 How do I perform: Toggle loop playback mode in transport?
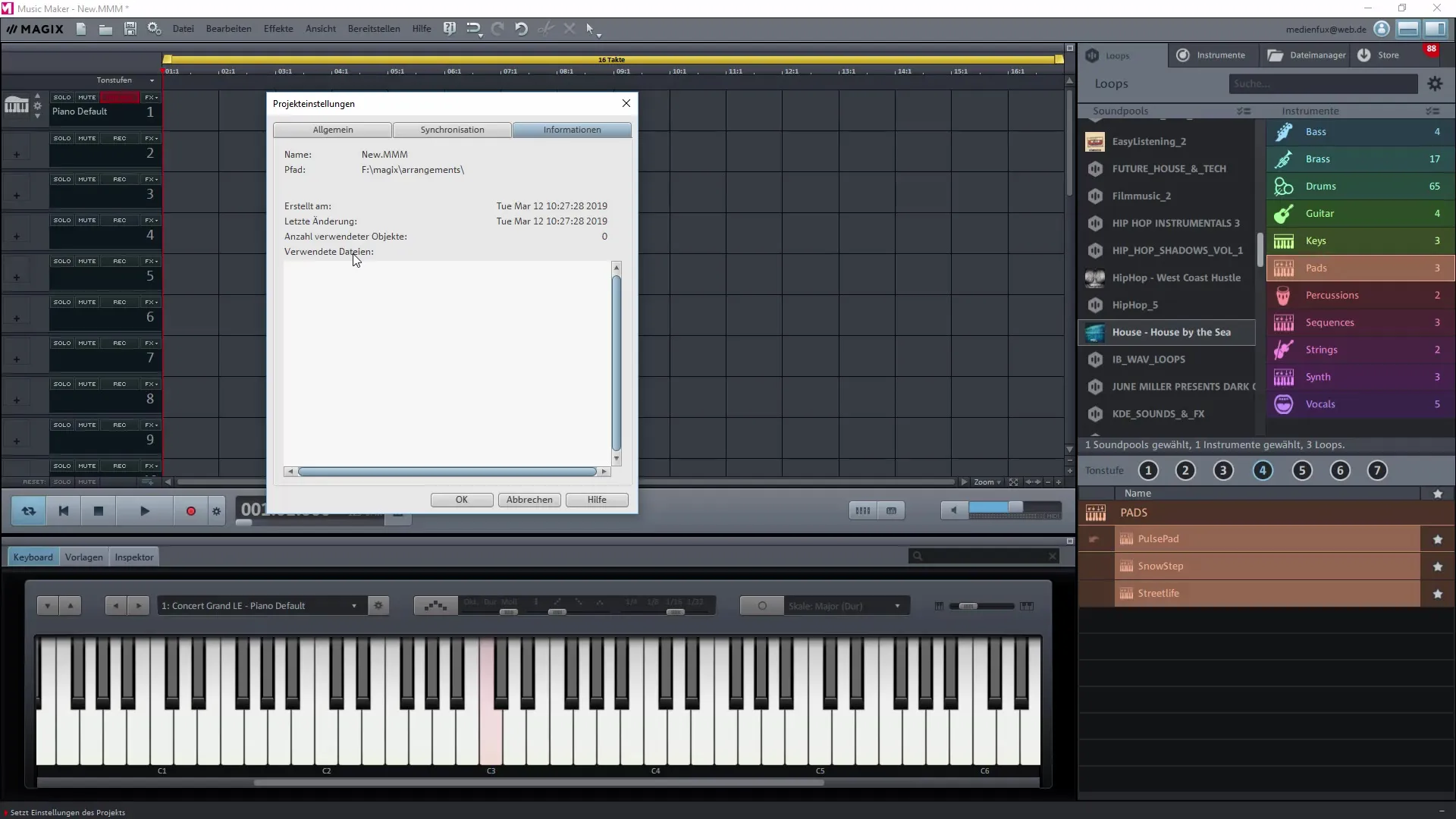point(28,511)
